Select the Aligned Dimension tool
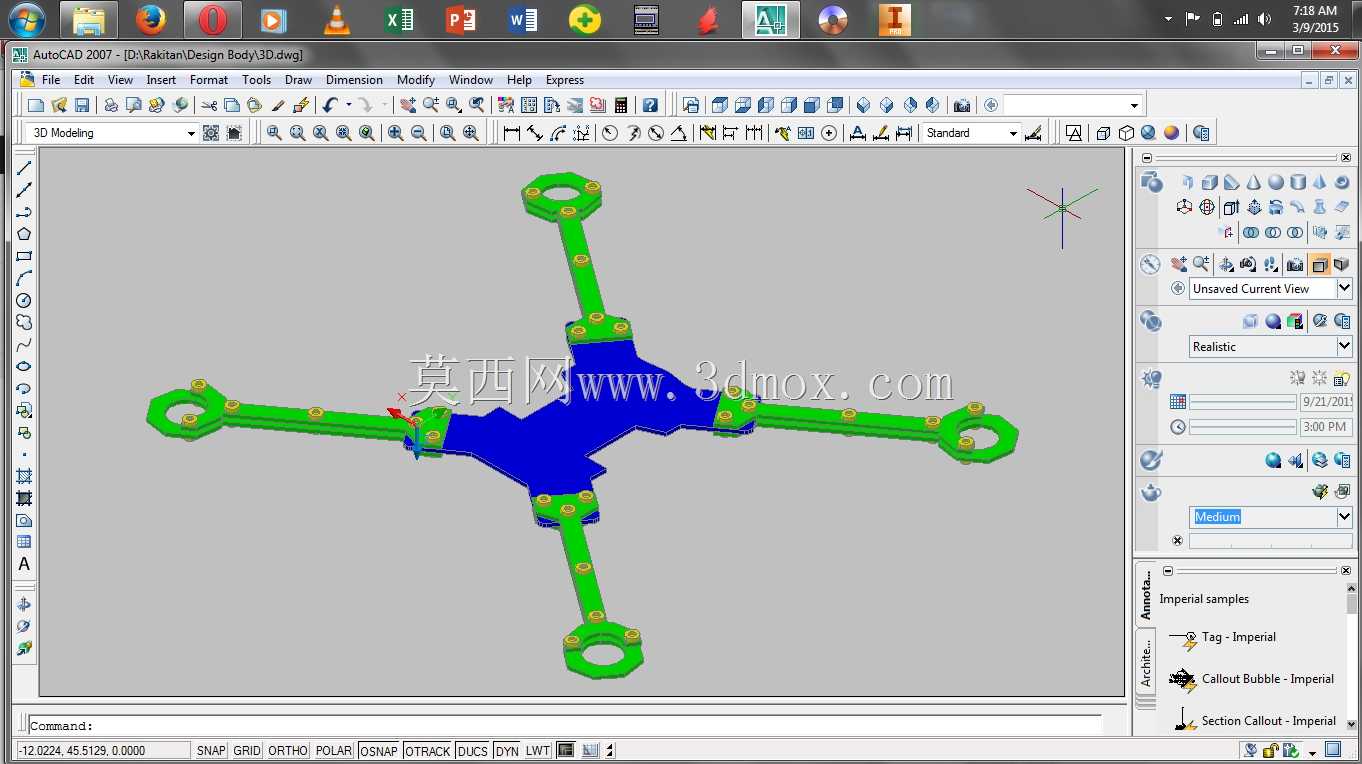The image size is (1362, 764). coord(535,133)
